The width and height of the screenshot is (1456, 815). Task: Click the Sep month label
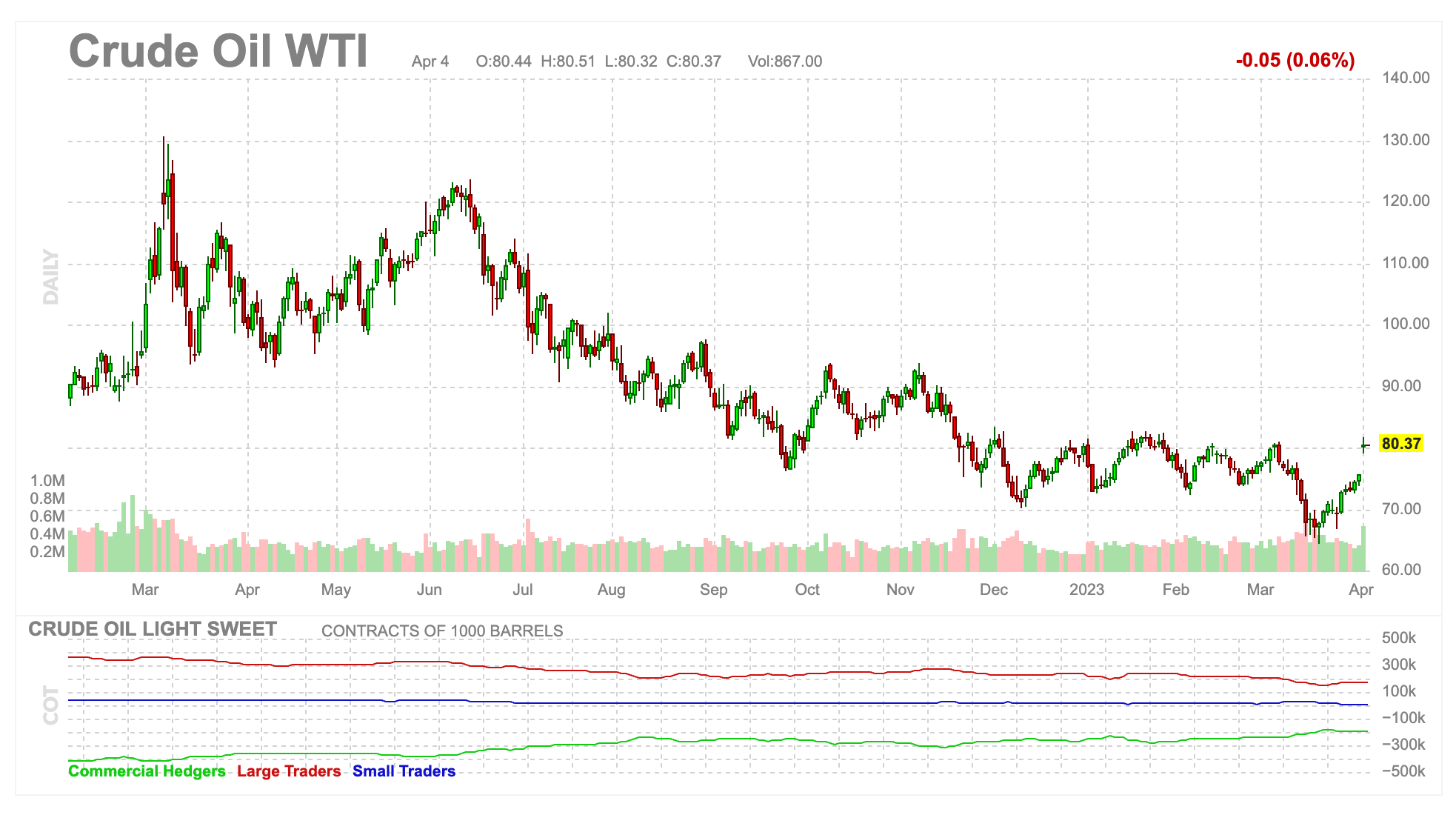pyautogui.click(x=714, y=590)
